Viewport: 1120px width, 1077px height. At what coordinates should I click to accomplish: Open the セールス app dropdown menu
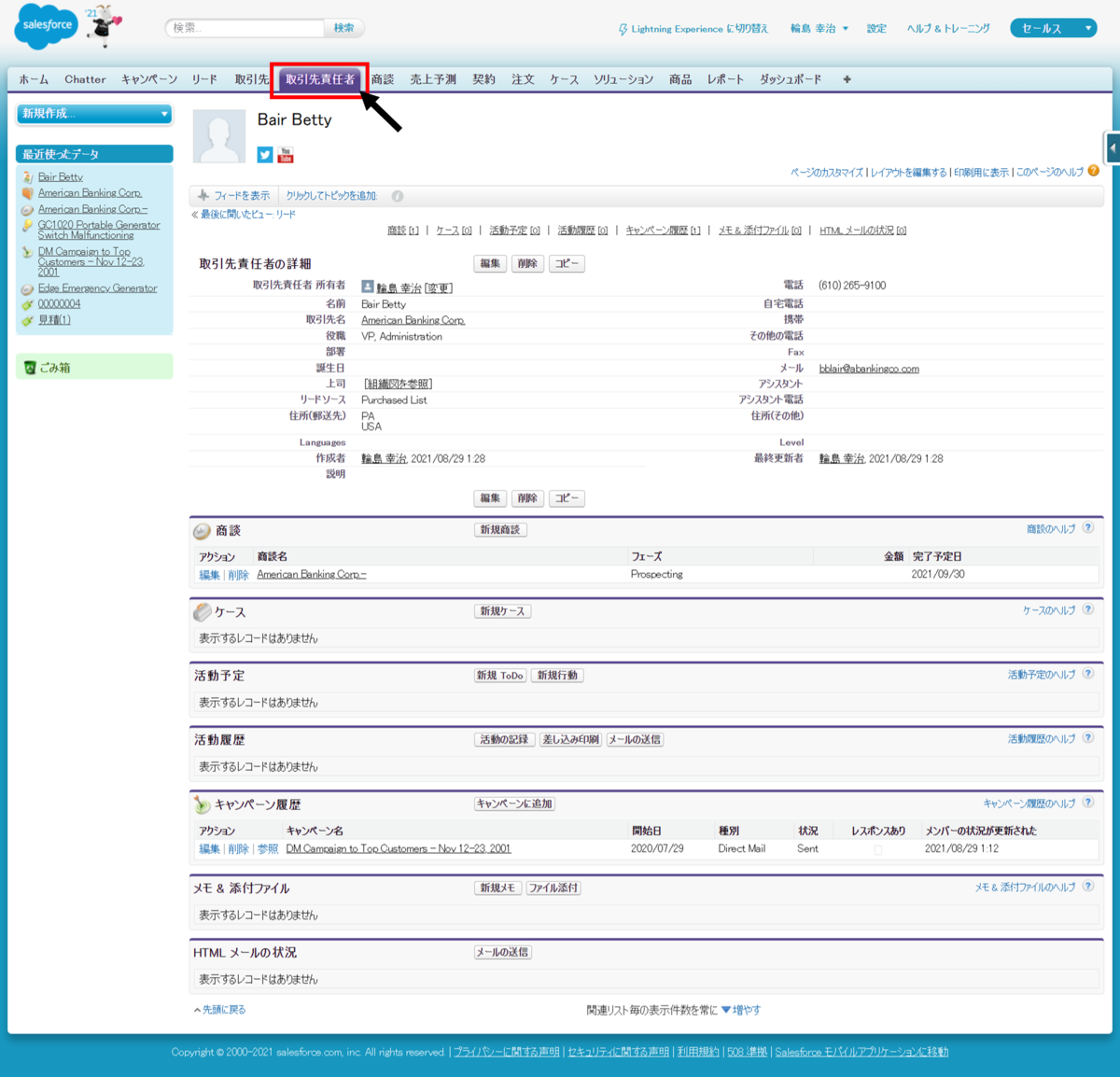coord(1054,28)
